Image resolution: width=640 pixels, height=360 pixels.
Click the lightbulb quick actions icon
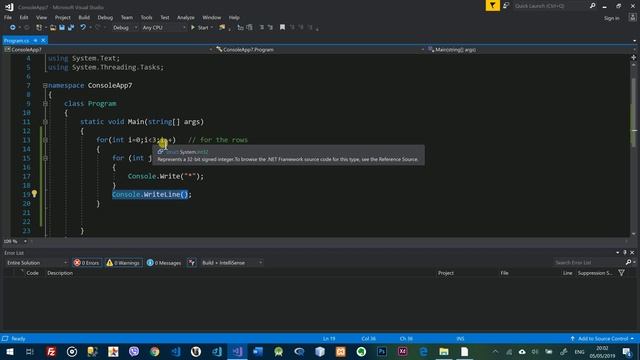[34, 194]
